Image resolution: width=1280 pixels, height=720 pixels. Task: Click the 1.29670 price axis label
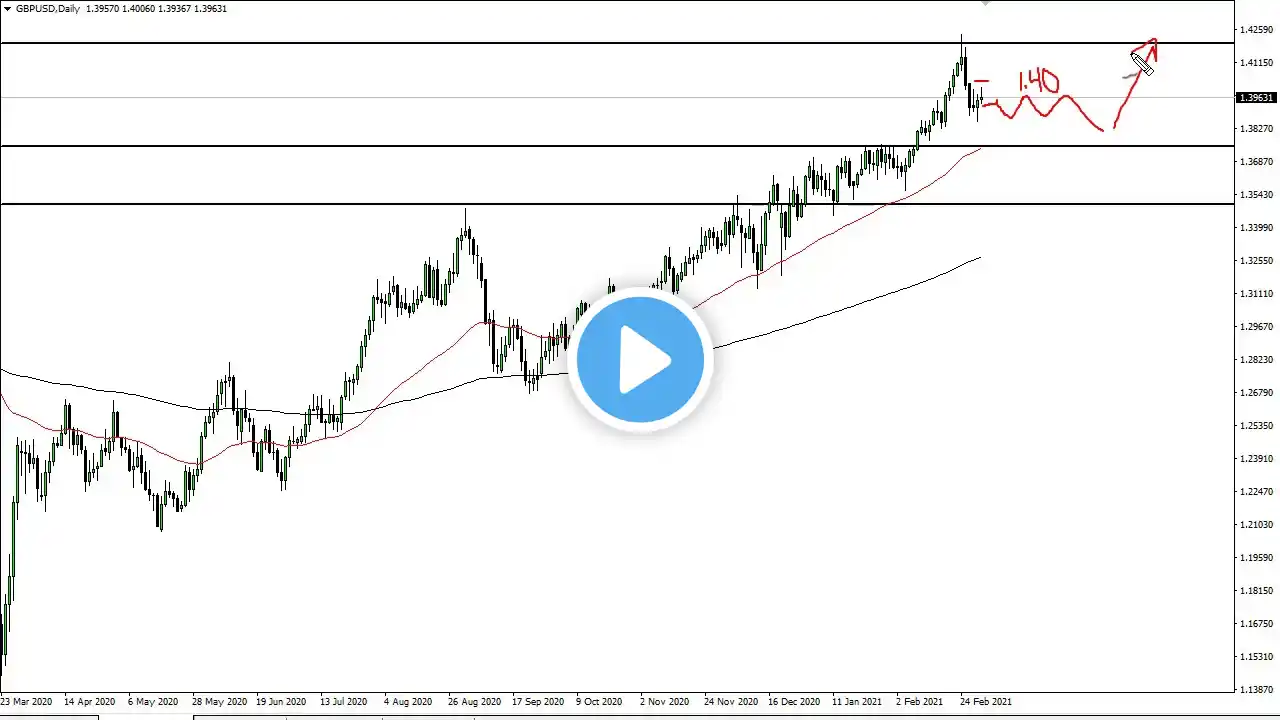pyautogui.click(x=1257, y=327)
